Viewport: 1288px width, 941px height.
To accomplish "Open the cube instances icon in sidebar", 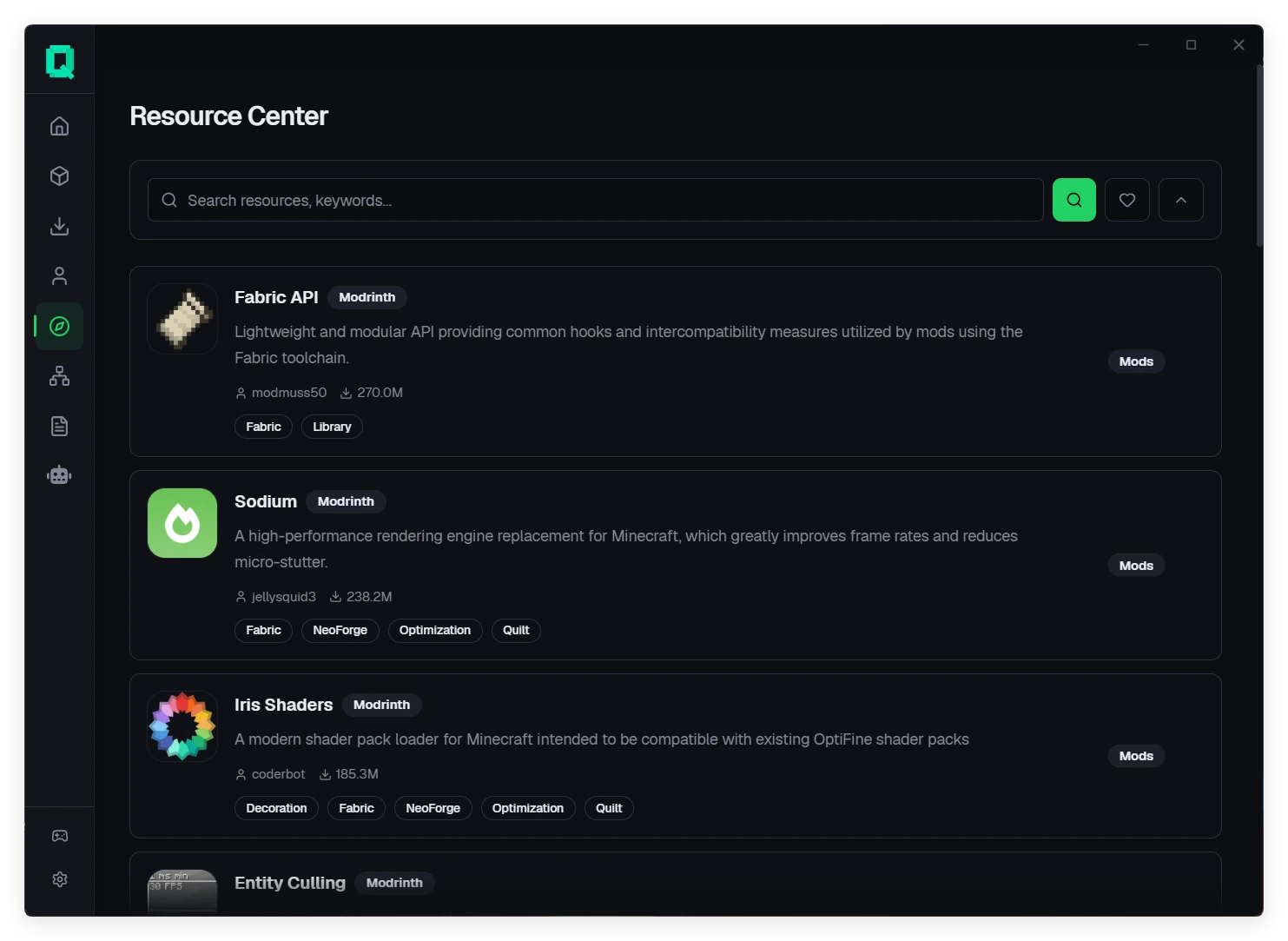I will pos(59,176).
